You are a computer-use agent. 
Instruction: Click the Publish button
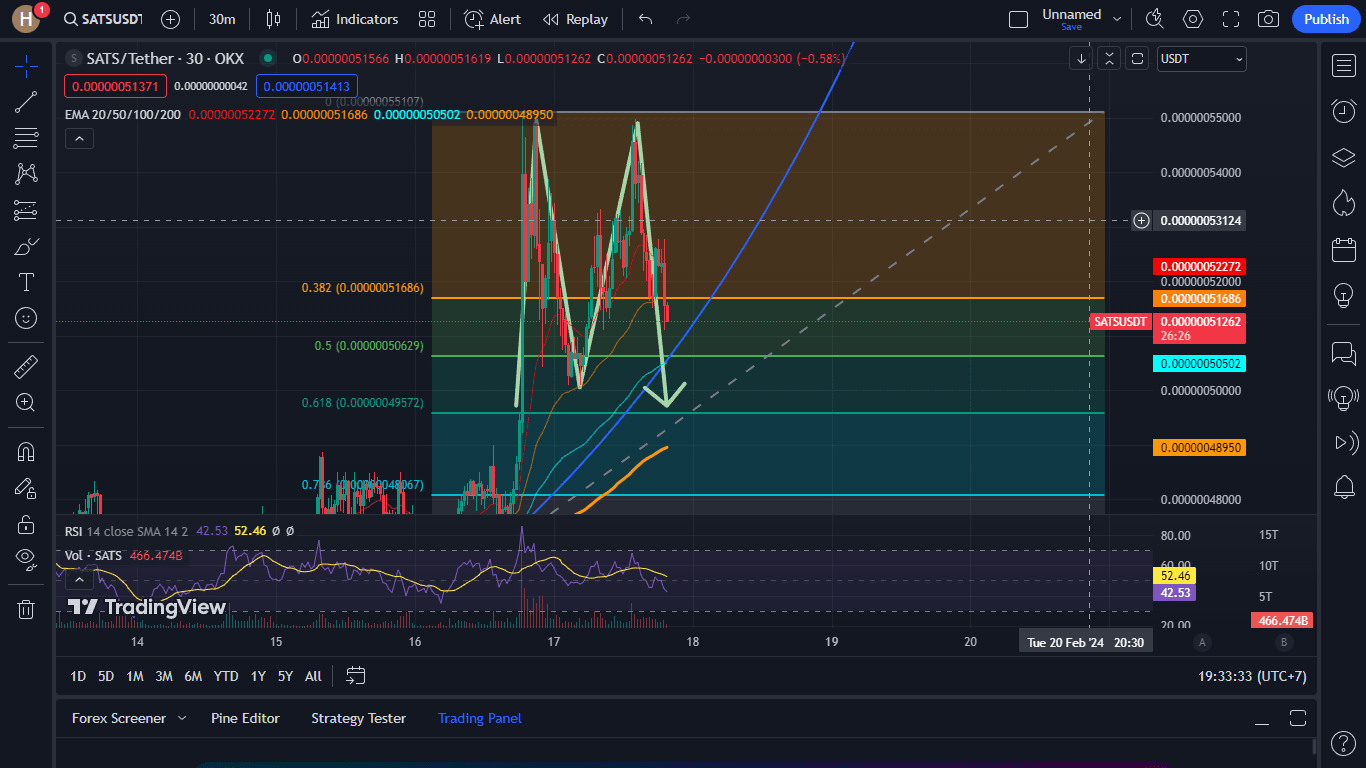tap(1326, 18)
